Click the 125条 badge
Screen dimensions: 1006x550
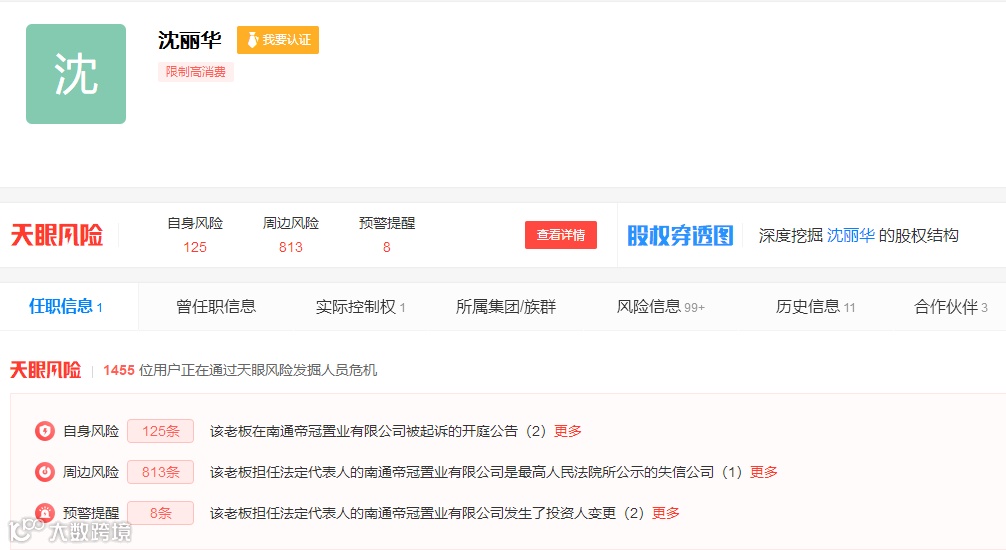click(160, 431)
